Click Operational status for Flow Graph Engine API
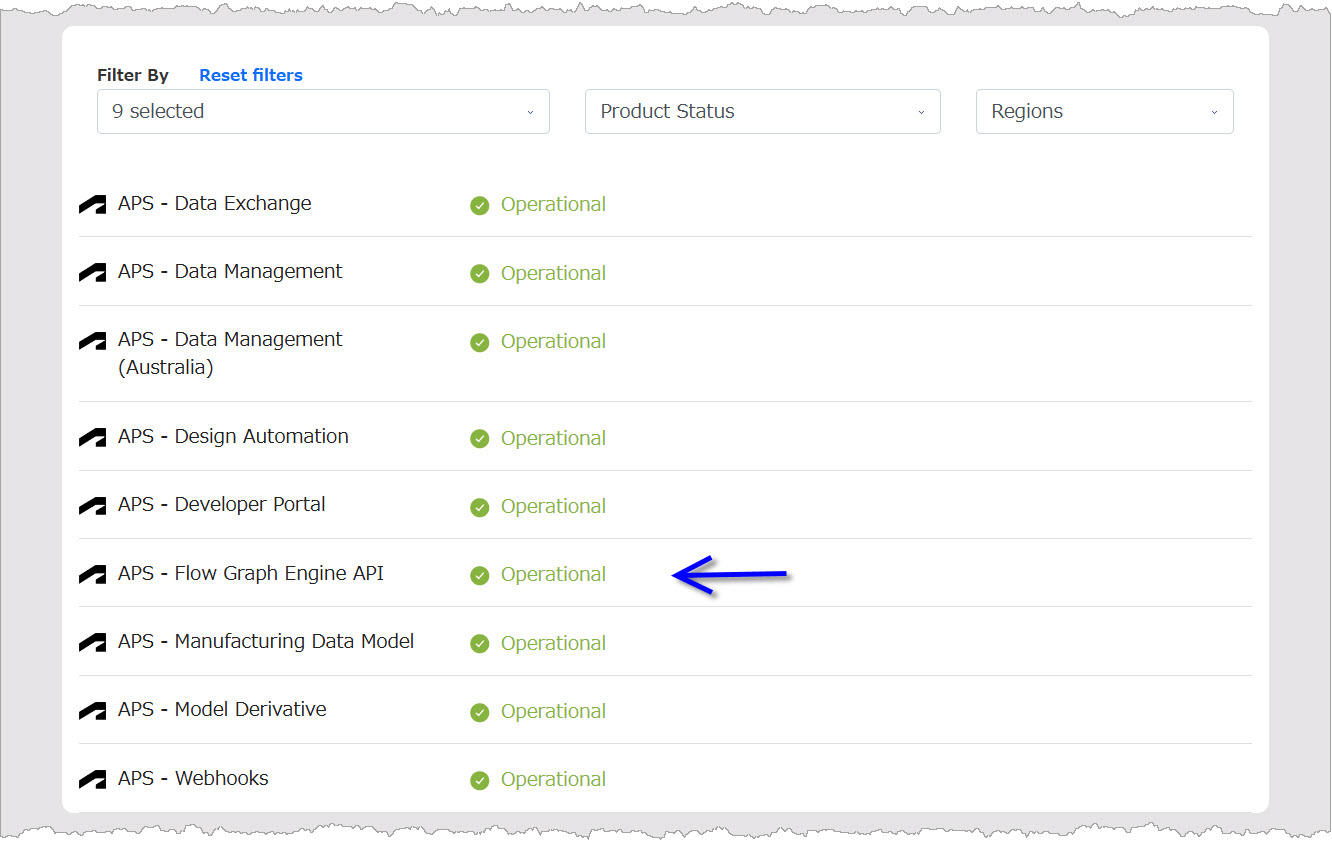1332x841 pixels. (553, 574)
